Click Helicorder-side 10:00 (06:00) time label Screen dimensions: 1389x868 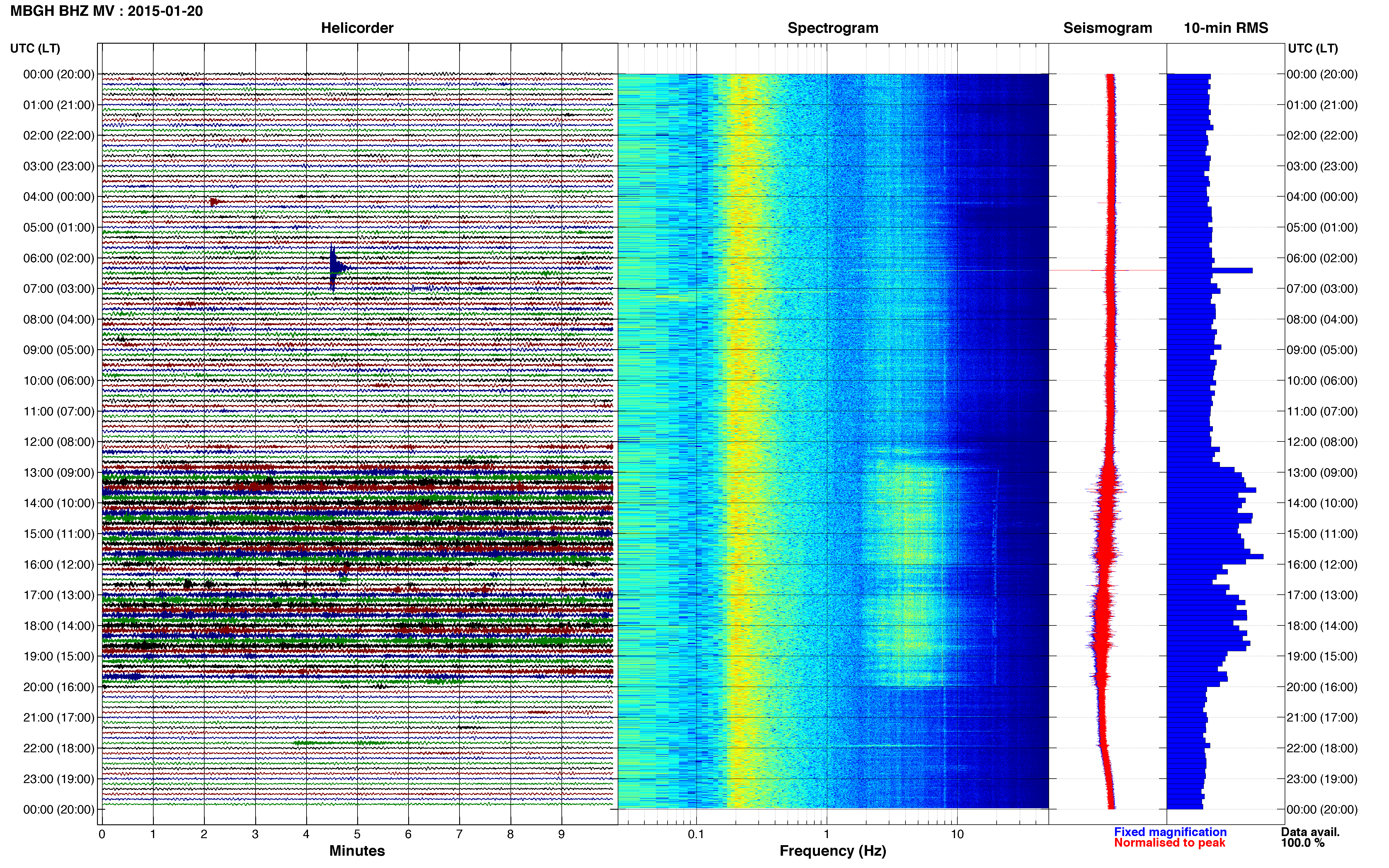click(x=59, y=381)
